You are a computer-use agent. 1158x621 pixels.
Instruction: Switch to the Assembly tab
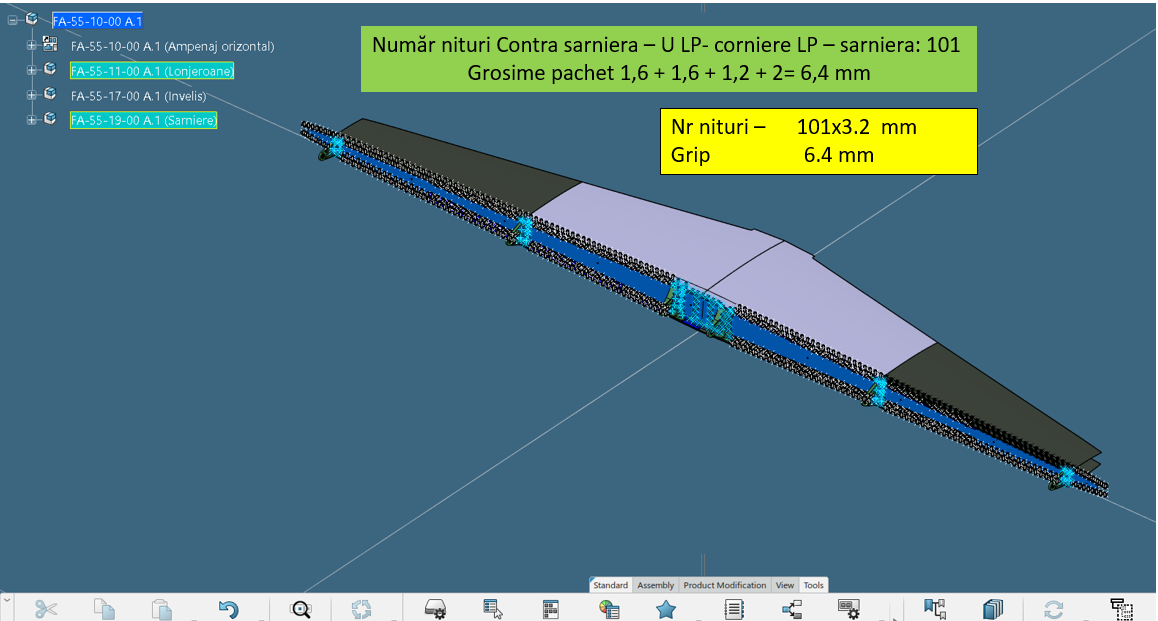coord(656,585)
